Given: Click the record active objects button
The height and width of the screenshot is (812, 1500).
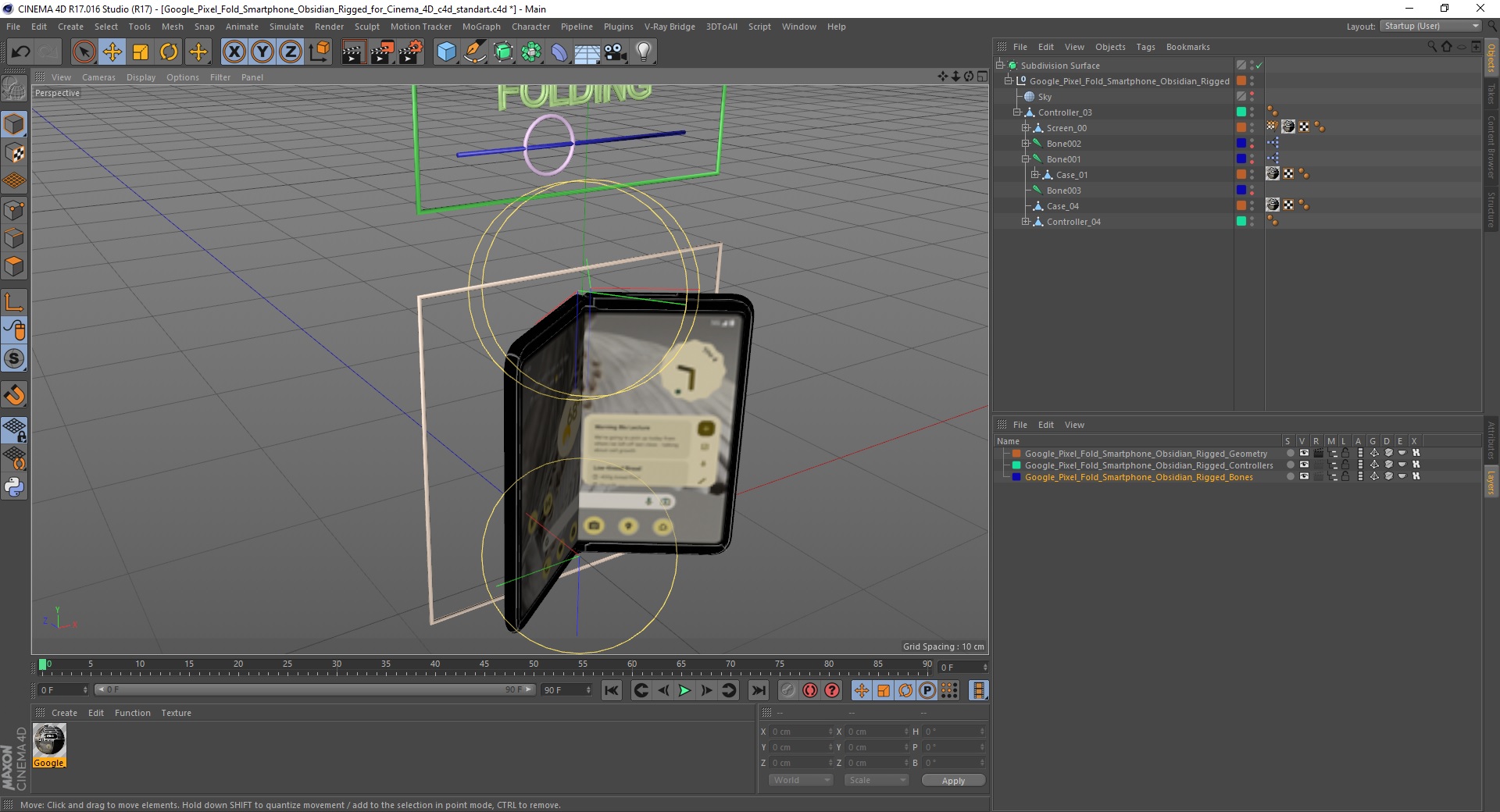Looking at the screenshot, I should pyautogui.click(x=787, y=690).
